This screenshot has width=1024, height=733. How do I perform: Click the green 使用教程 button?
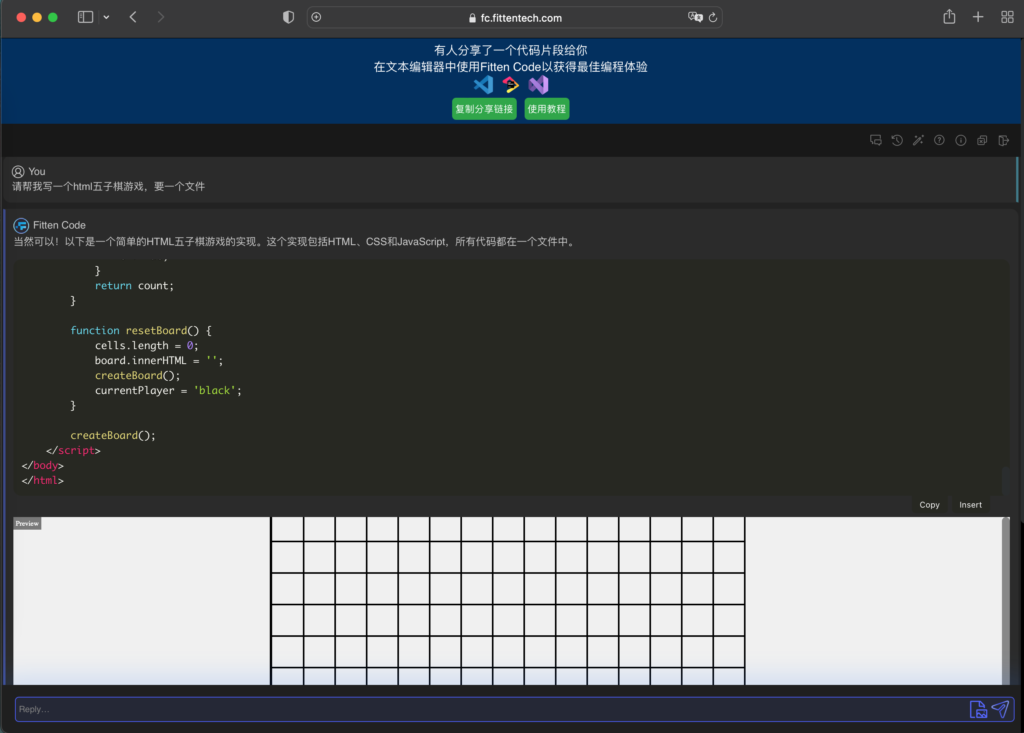tap(547, 109)
